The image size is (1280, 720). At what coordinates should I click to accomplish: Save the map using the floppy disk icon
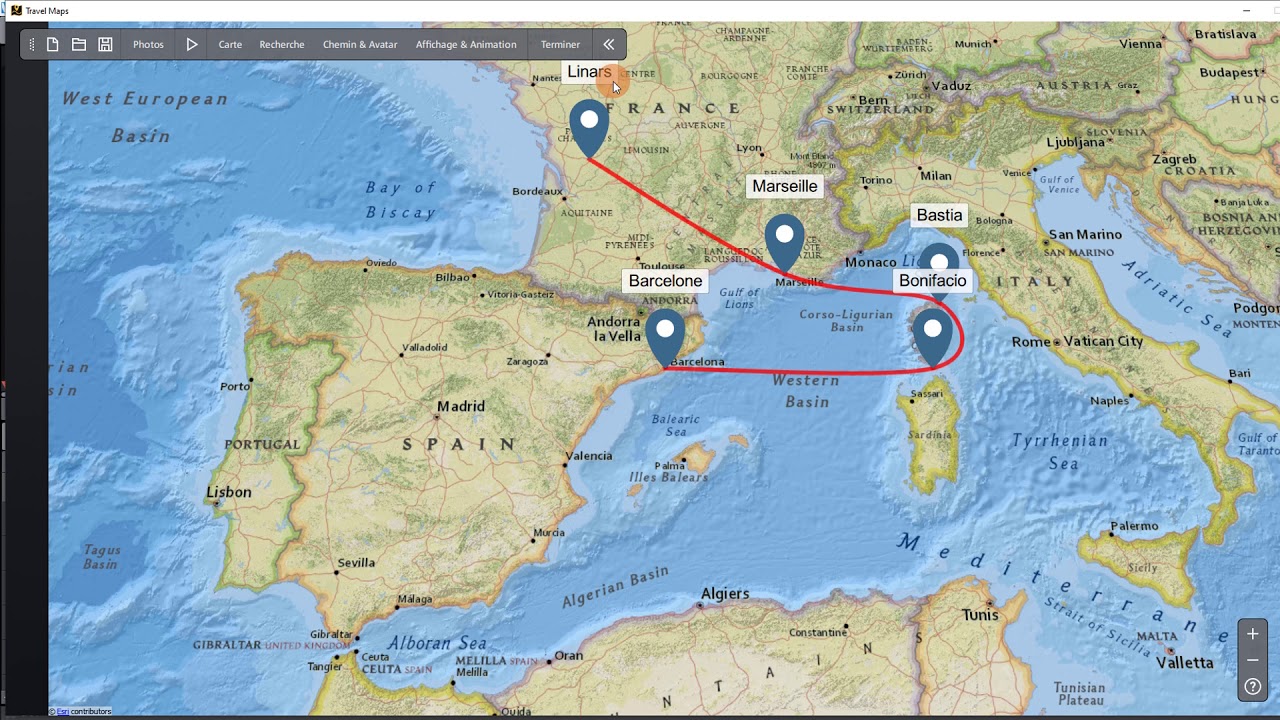tap(105, 44)
